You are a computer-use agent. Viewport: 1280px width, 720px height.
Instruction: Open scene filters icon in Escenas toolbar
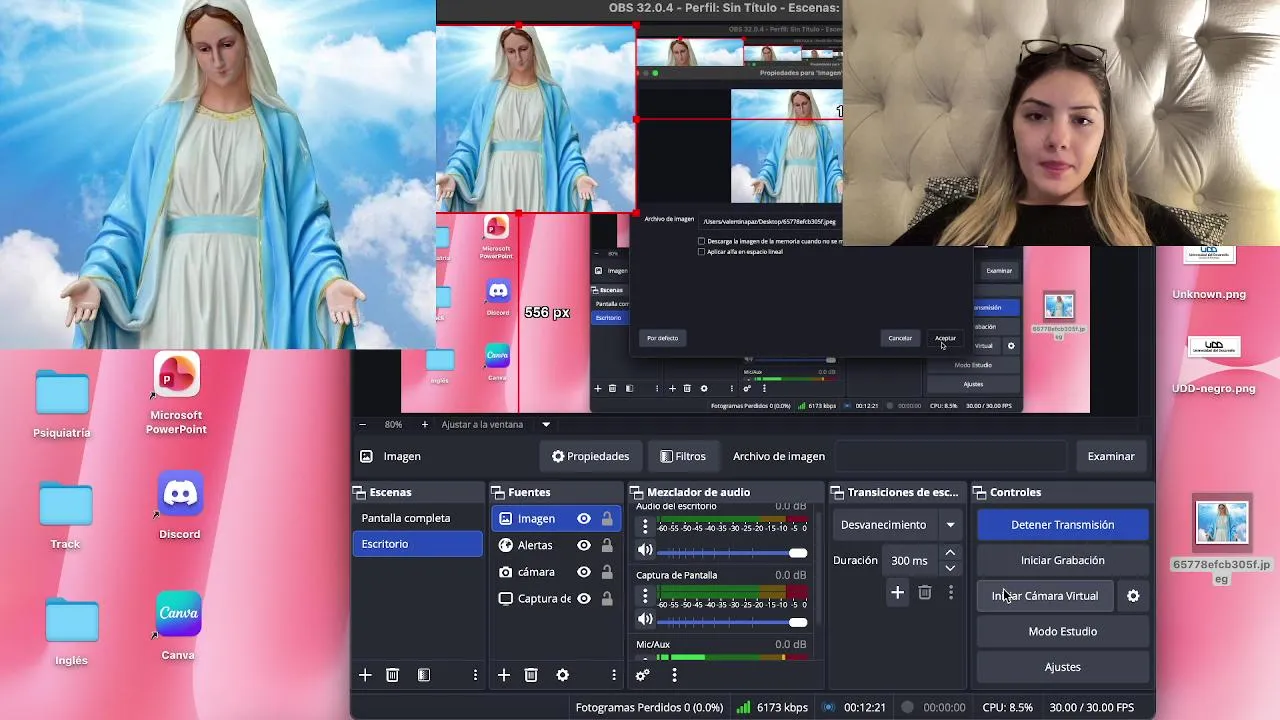point(424,675)
